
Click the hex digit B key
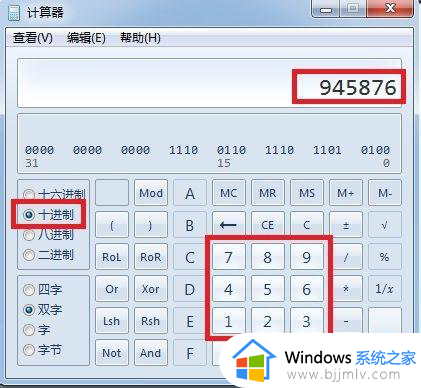190,225
